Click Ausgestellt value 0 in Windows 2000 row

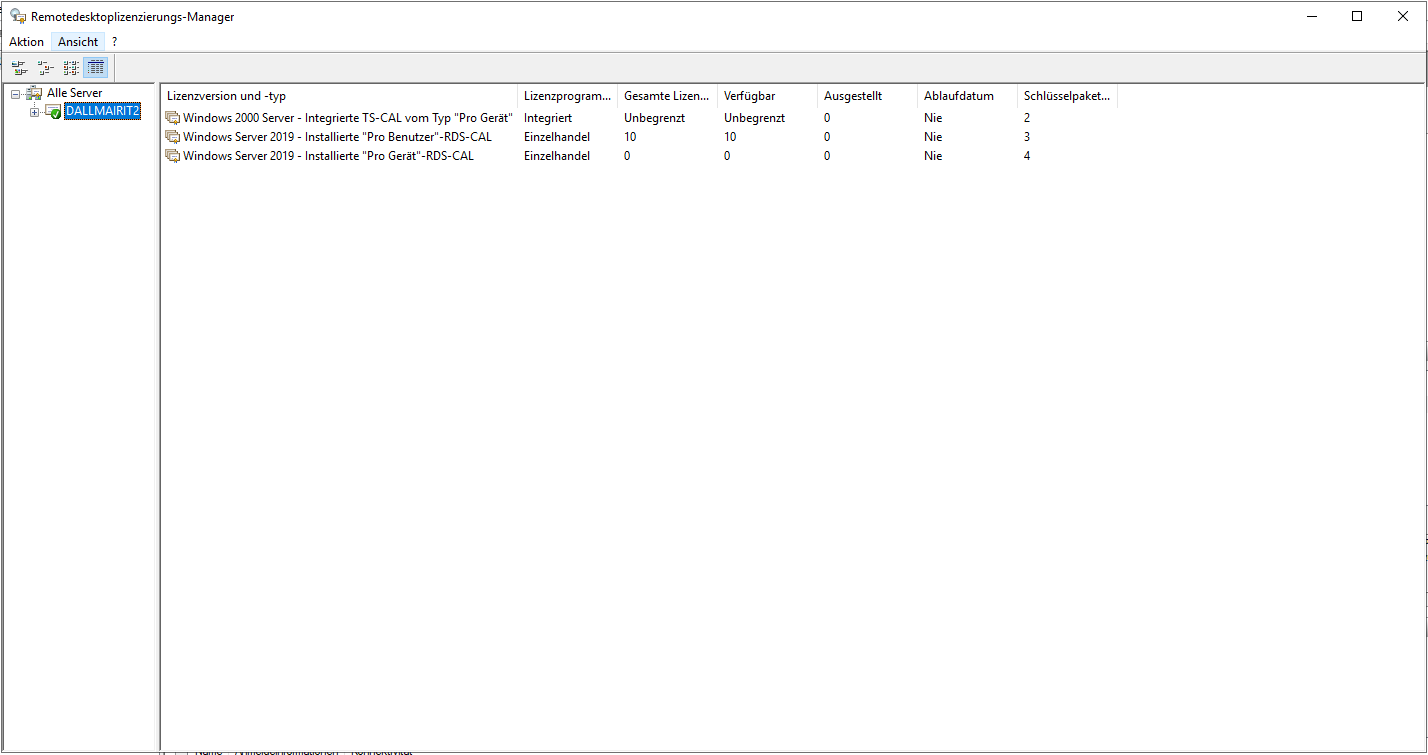click(x=827, y=118)
